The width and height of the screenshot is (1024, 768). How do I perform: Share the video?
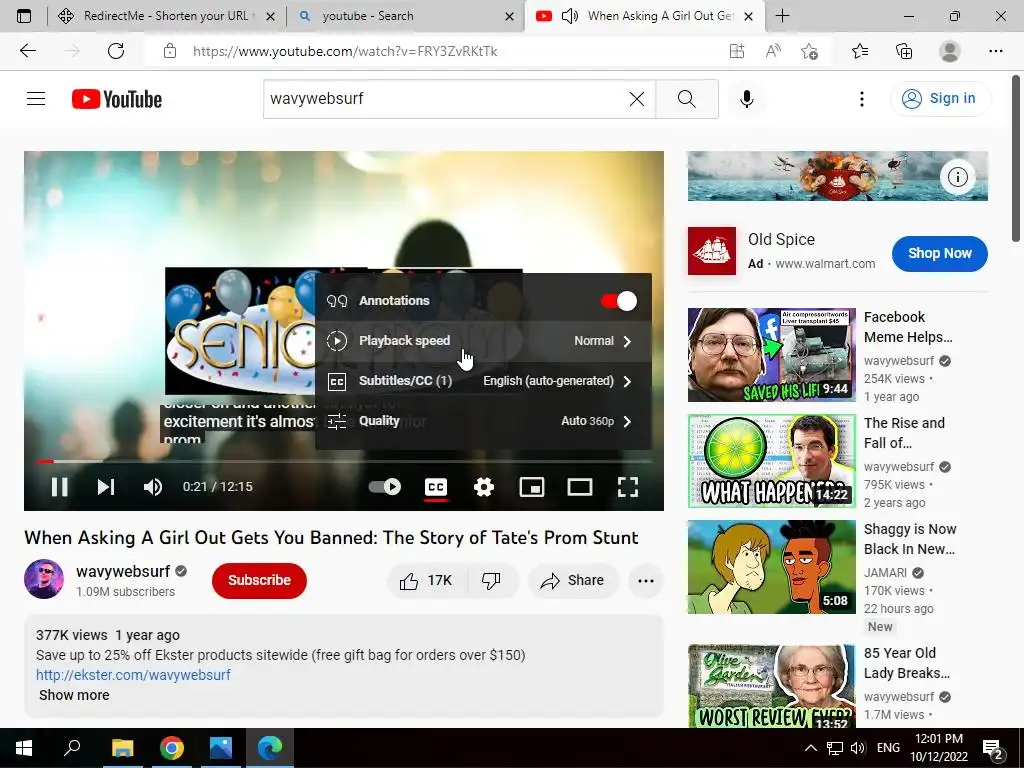pos(573,581)
